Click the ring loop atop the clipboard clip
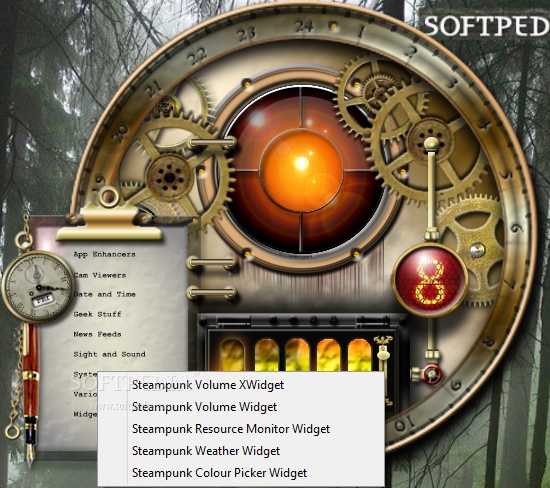The image size is (550, 488). click(109, 196)
